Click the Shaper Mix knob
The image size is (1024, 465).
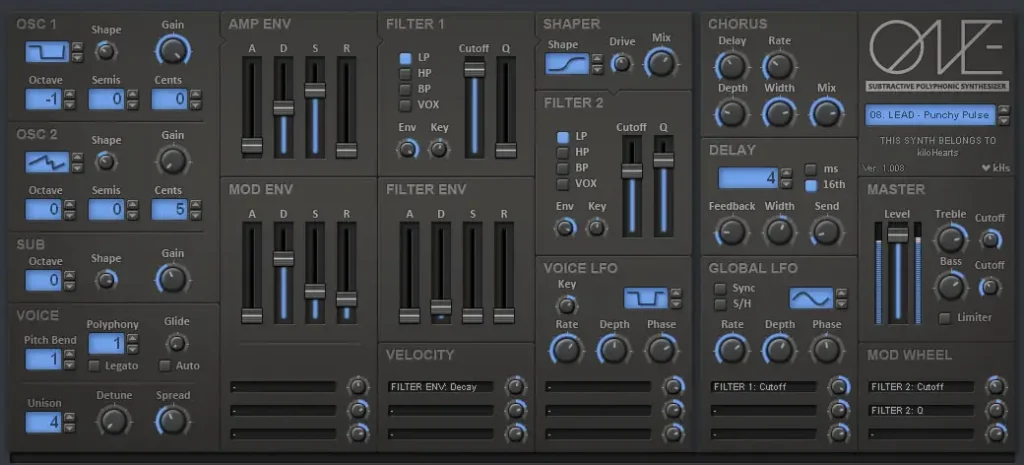click(x=661, y=63)
